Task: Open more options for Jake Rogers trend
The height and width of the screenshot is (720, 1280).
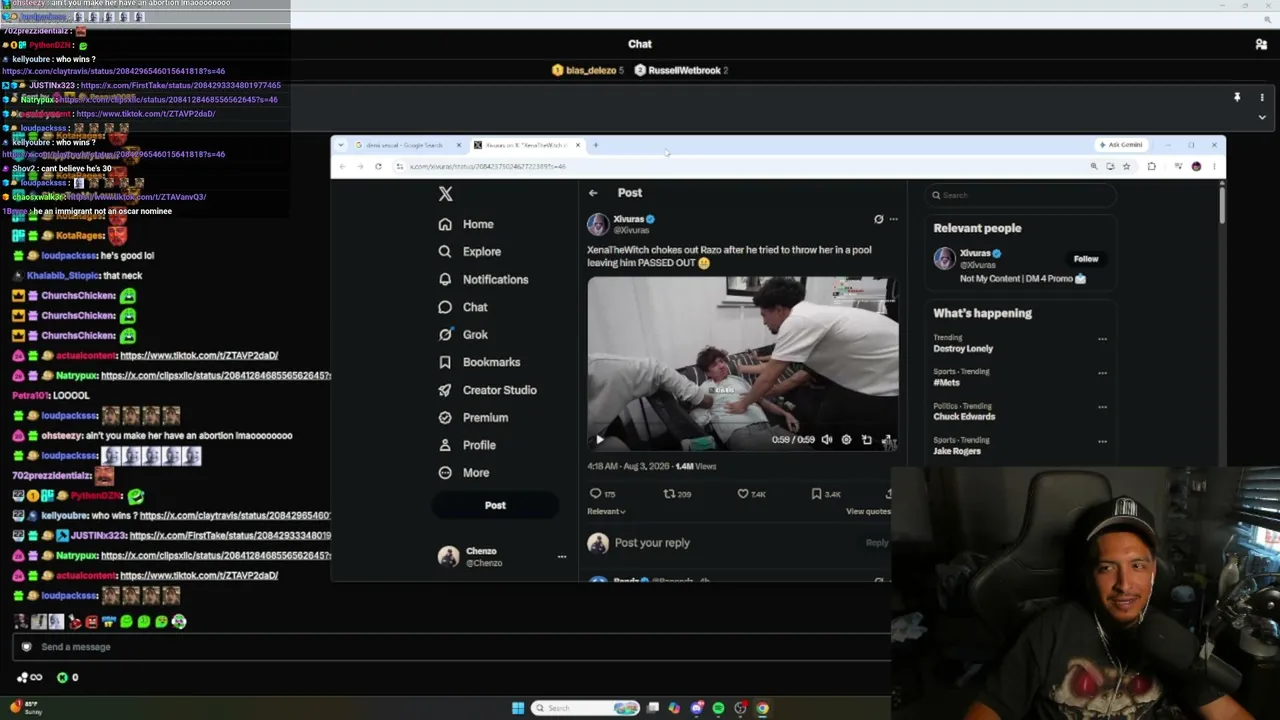Action: [x=1103, y=441]
